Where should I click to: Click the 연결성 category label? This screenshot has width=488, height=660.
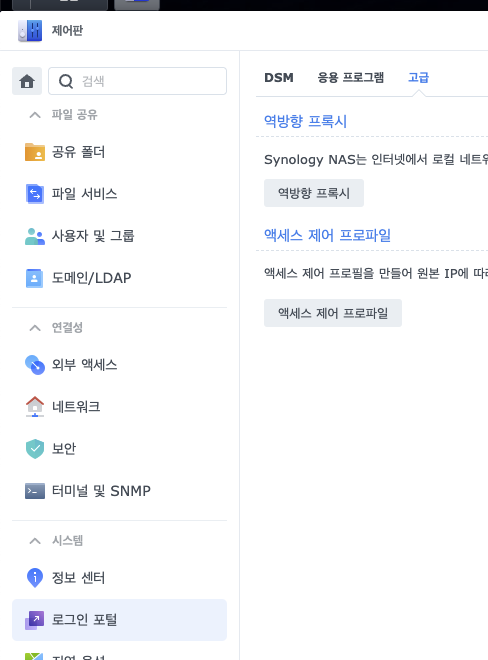[67, 327]
